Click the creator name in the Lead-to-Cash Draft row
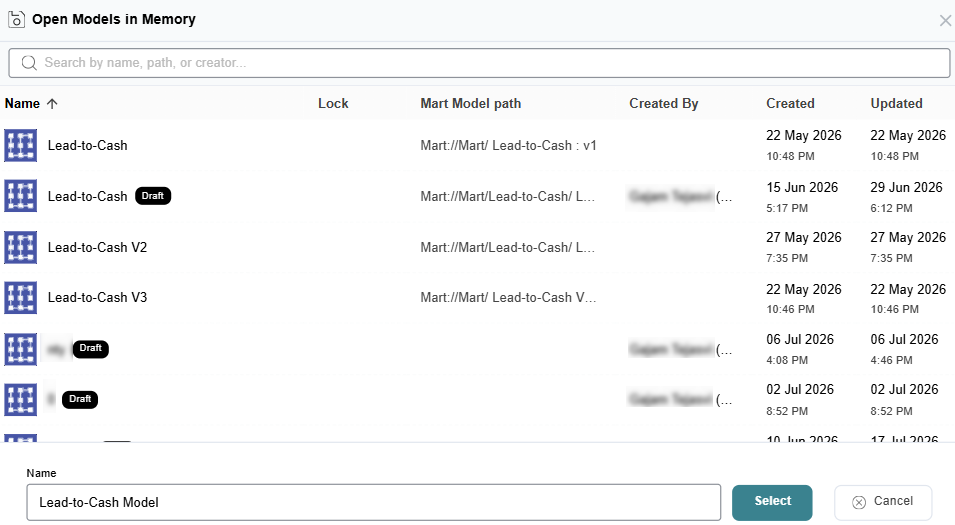This screenshot has width=955, height=525. [681, 197]
